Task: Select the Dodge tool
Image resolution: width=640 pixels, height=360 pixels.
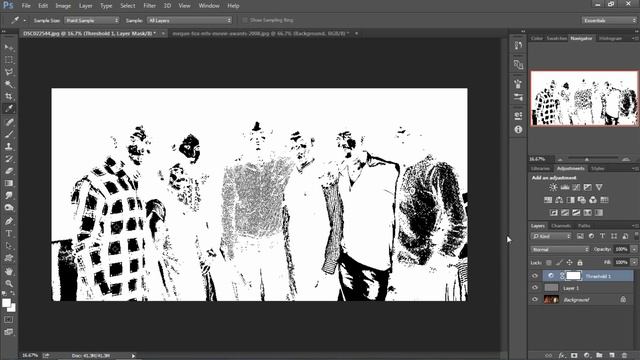Action: coord(9,208)
